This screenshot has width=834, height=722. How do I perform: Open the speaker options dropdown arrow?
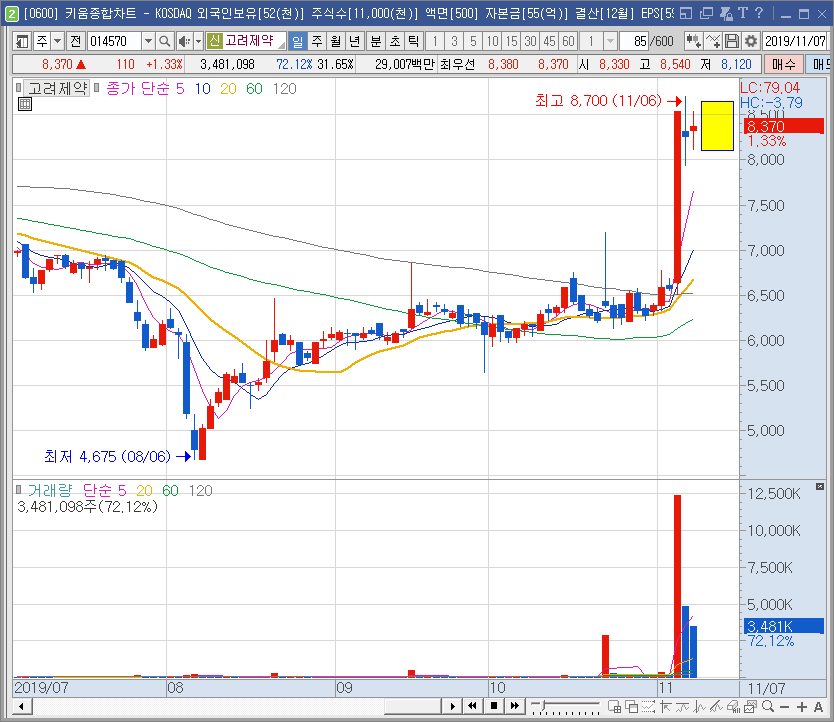198,41
